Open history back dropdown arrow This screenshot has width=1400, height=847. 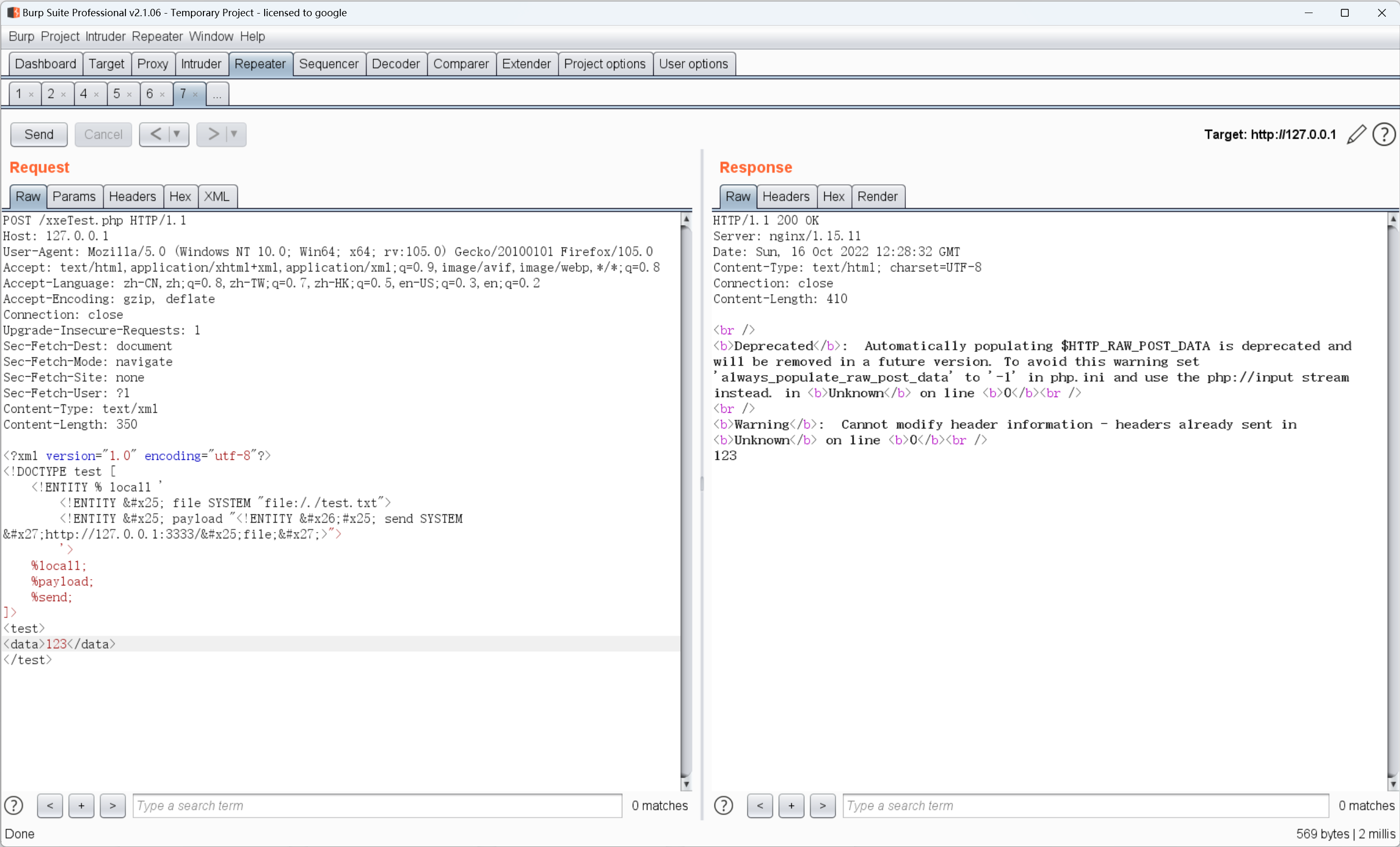[177, 134]
